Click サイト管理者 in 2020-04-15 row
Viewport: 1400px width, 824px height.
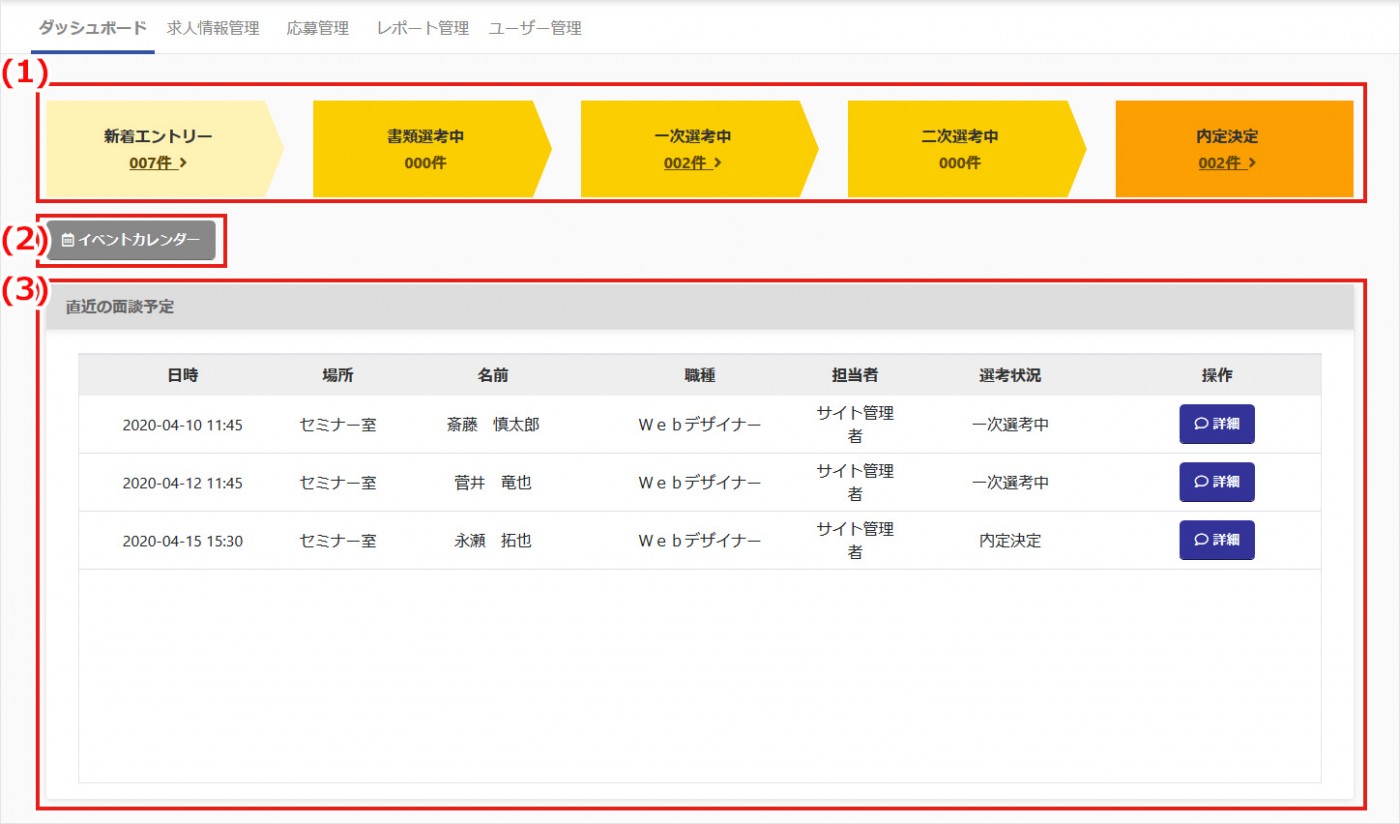(855, 540)
